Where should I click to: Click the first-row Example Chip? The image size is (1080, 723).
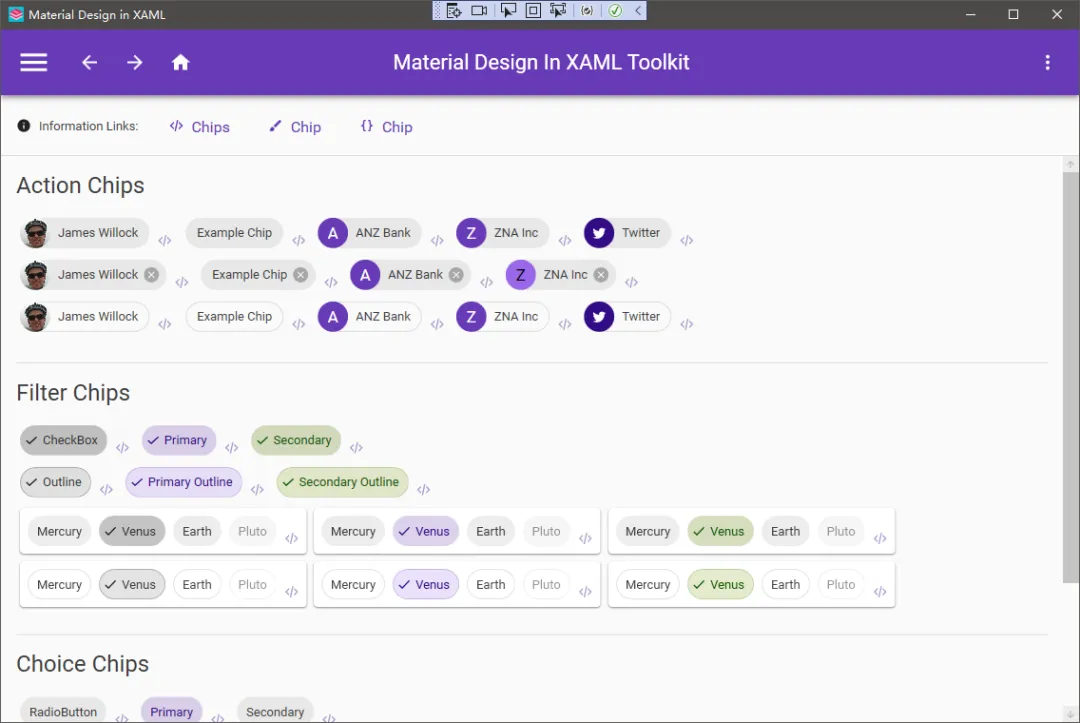(x=234, y=233)
